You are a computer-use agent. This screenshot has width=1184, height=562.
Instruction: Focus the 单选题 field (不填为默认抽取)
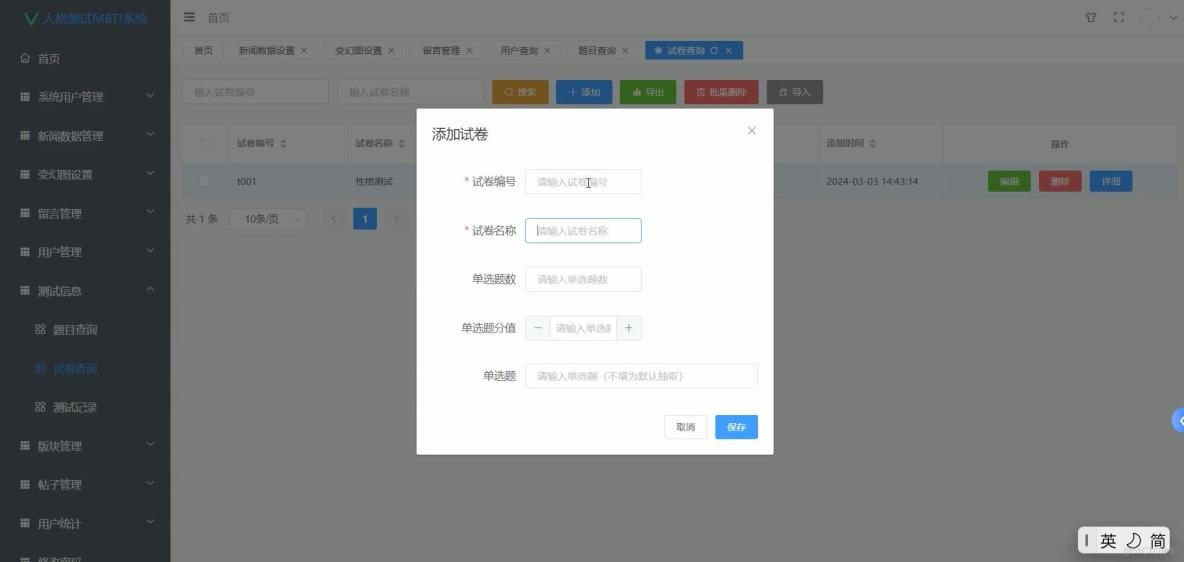click(641, 376)
